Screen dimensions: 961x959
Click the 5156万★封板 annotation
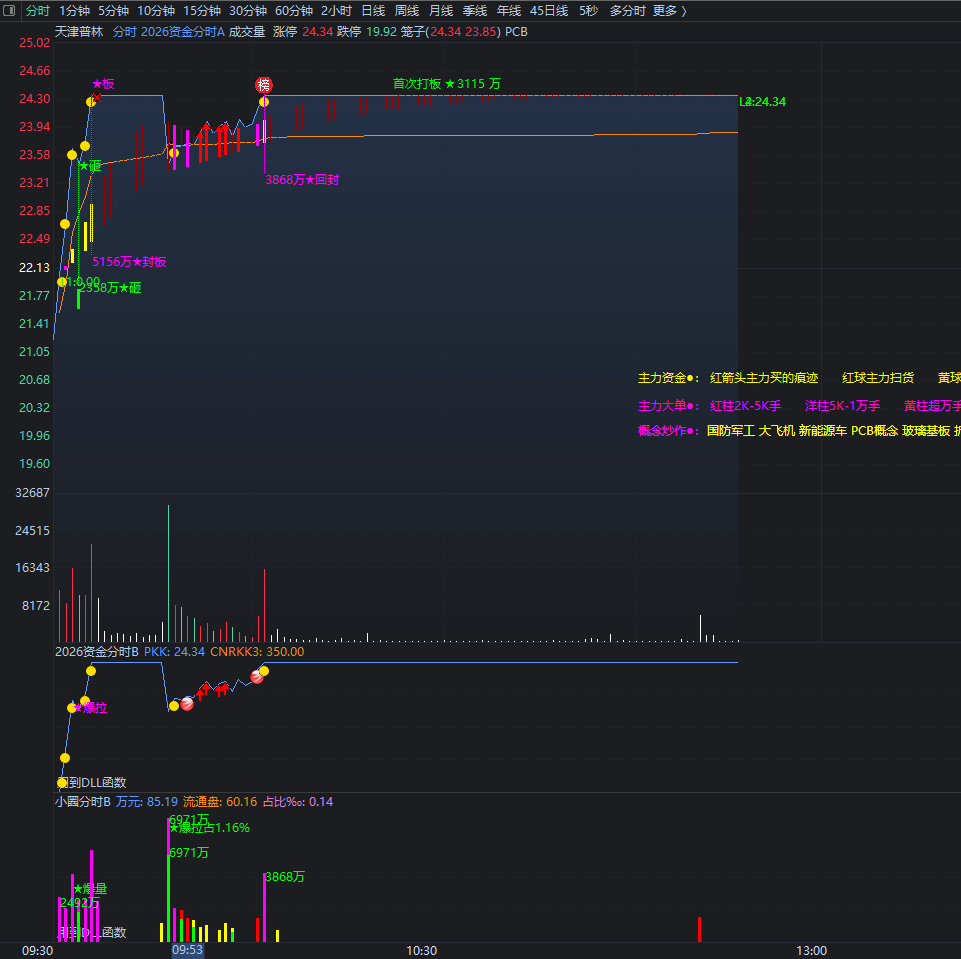point(129,262)
